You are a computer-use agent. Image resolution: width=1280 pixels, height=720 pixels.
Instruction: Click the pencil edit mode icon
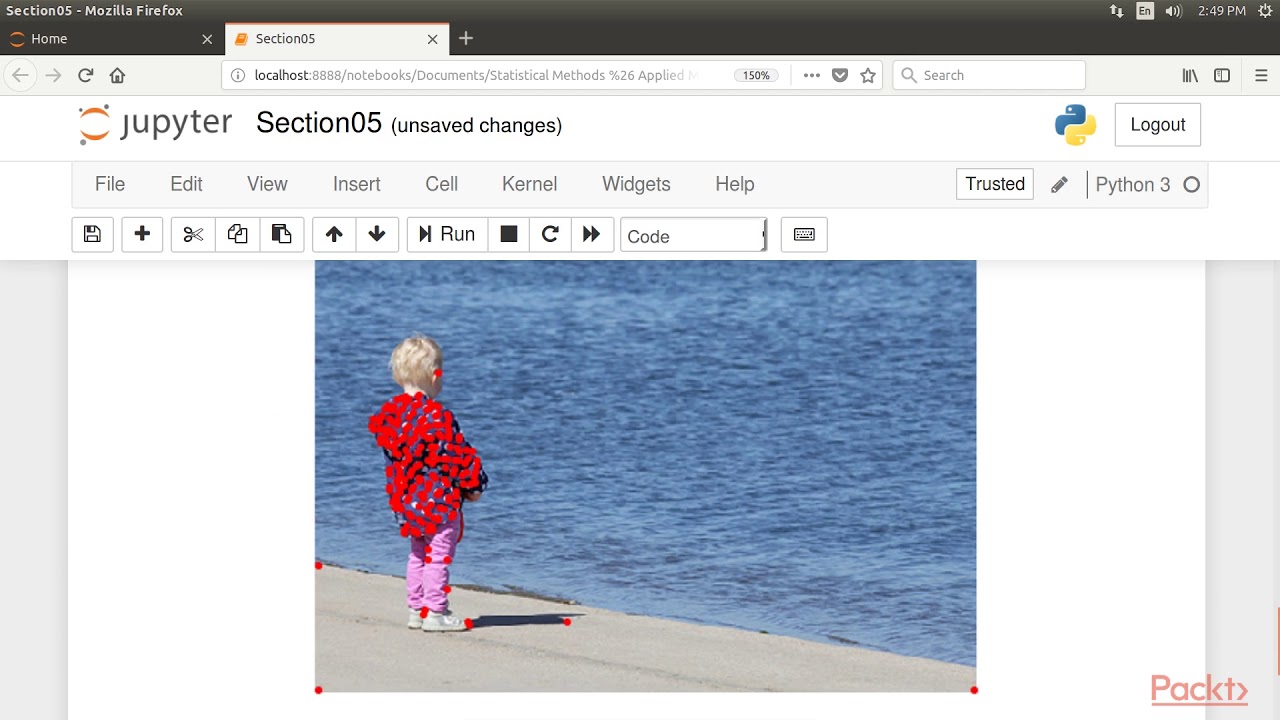point(1059,185)
